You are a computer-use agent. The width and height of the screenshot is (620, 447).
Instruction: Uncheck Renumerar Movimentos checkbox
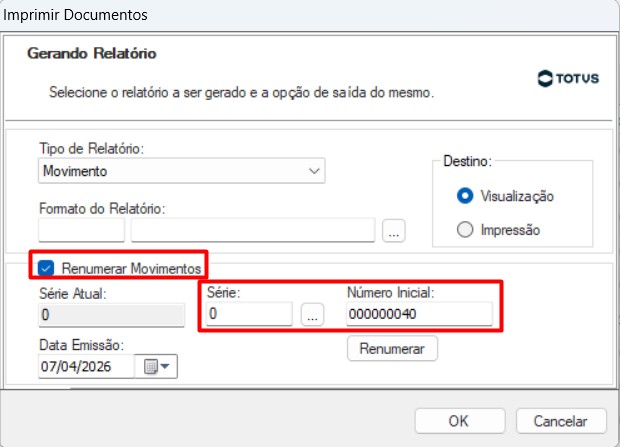[46, 268]
